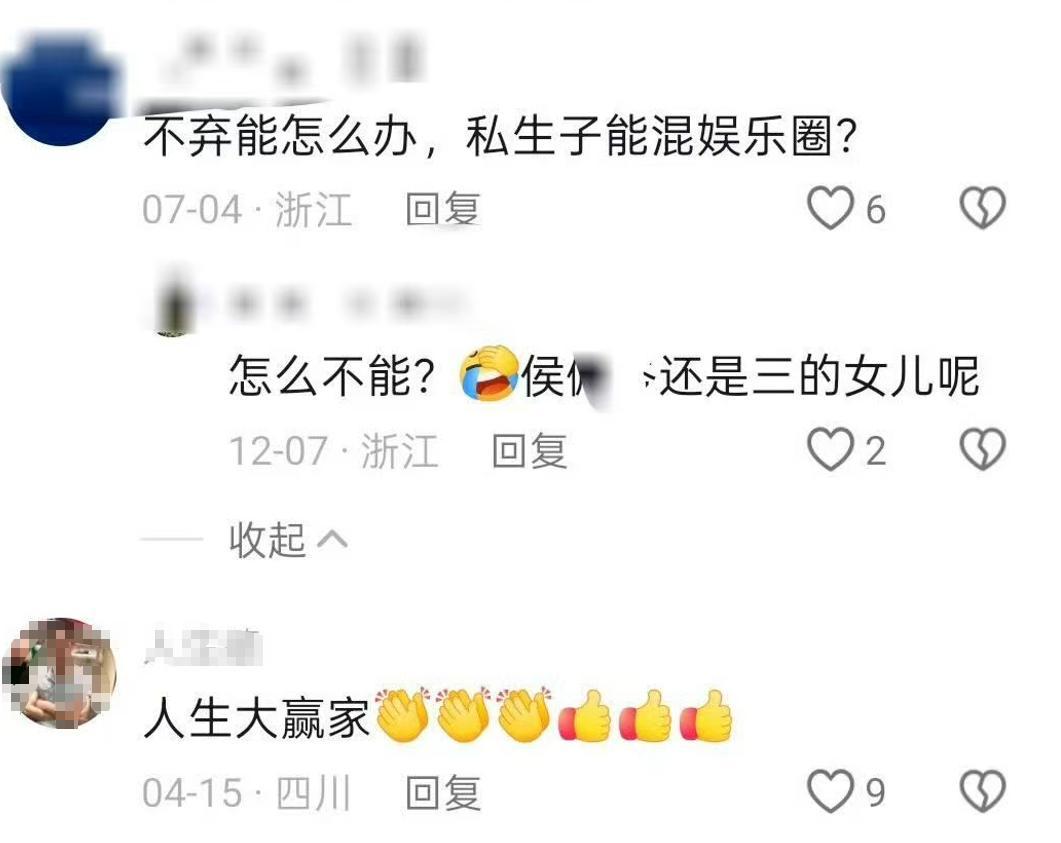Open the pixelated avatar of third commenter
This screenshot has width=1061, height=843.
coord(60,674)
